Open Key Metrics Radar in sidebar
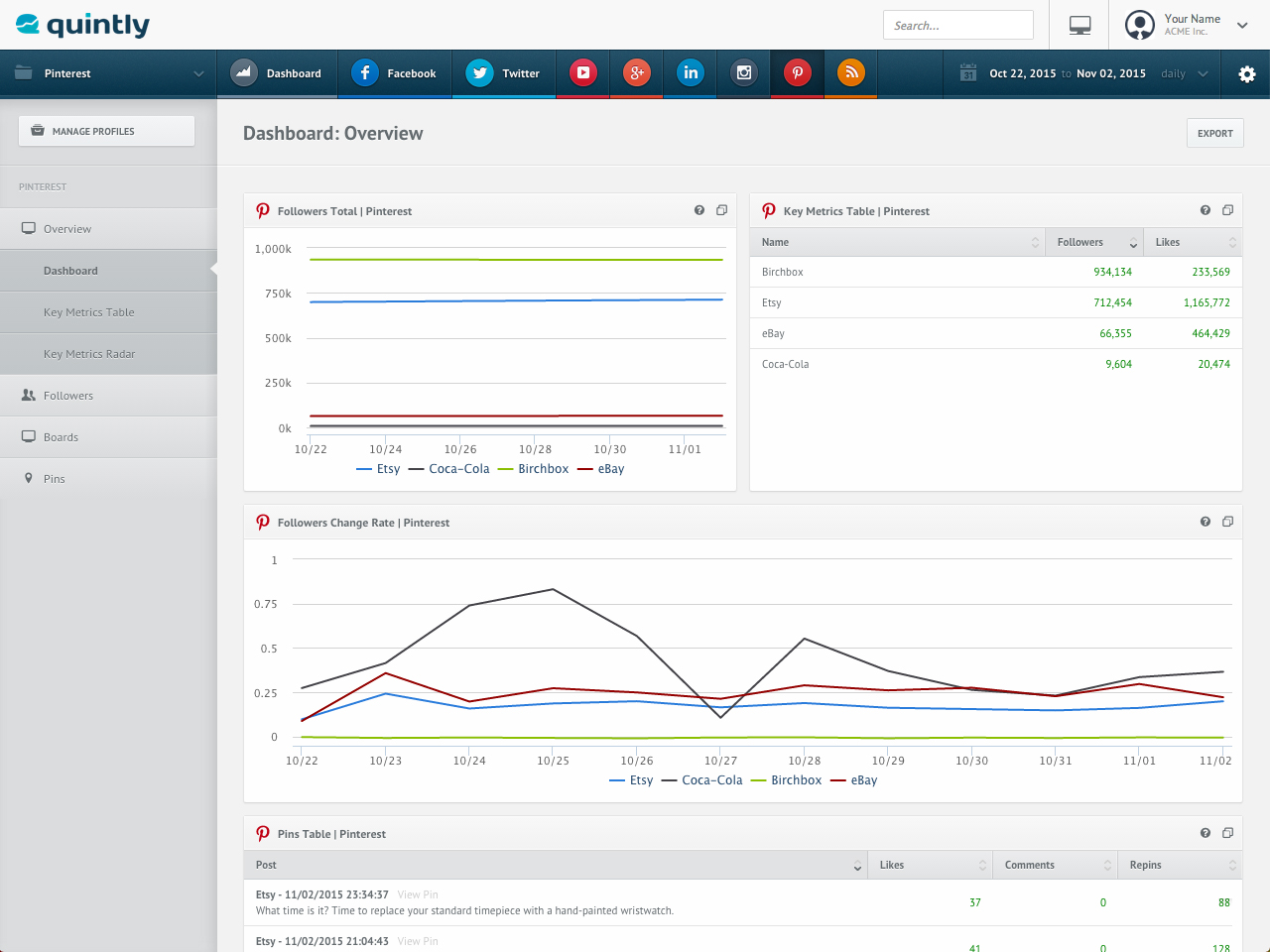The image size is (1270, 952). (x=108, y=354)
